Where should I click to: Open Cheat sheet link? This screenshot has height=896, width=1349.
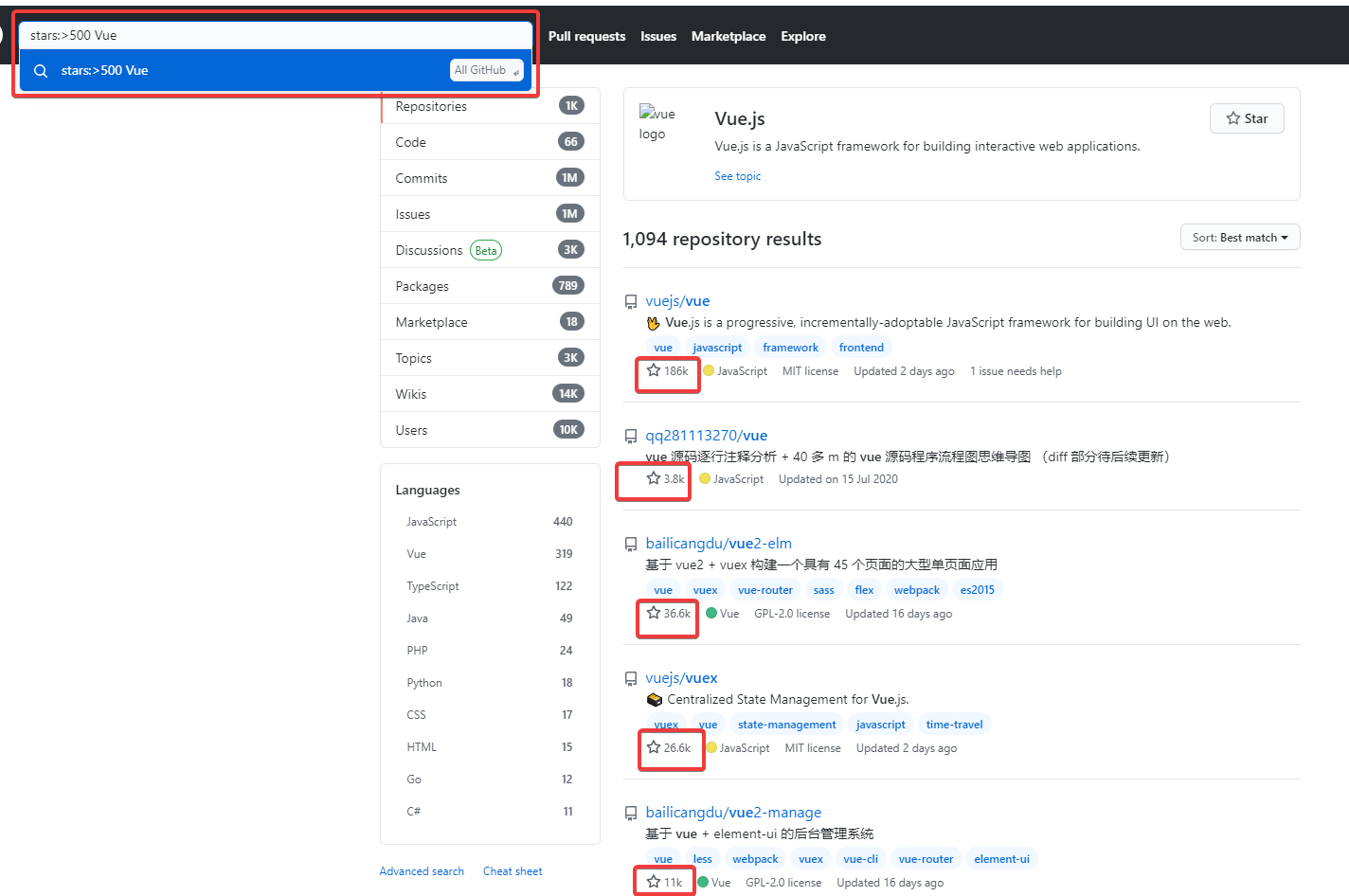click(513, 871)
